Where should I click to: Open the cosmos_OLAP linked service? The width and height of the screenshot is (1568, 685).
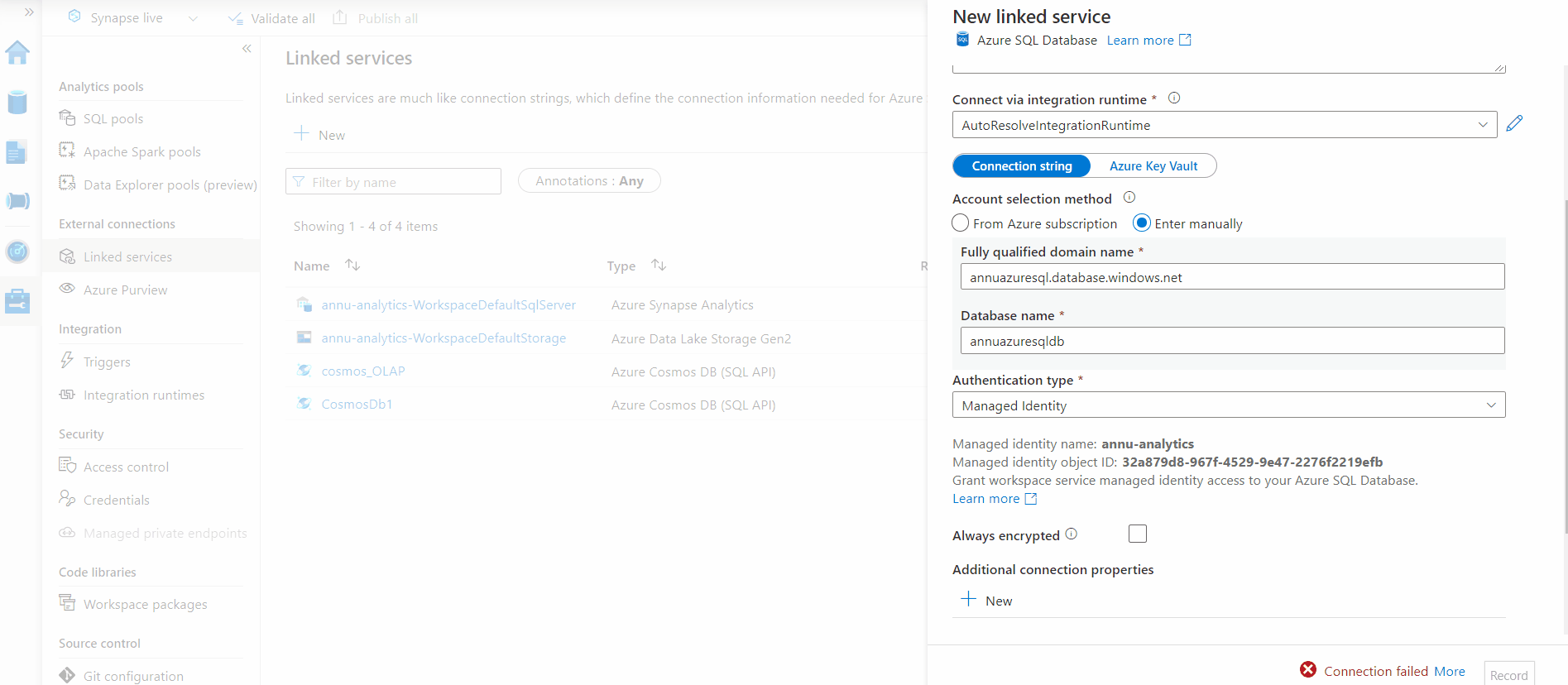(x=363, y=371)
